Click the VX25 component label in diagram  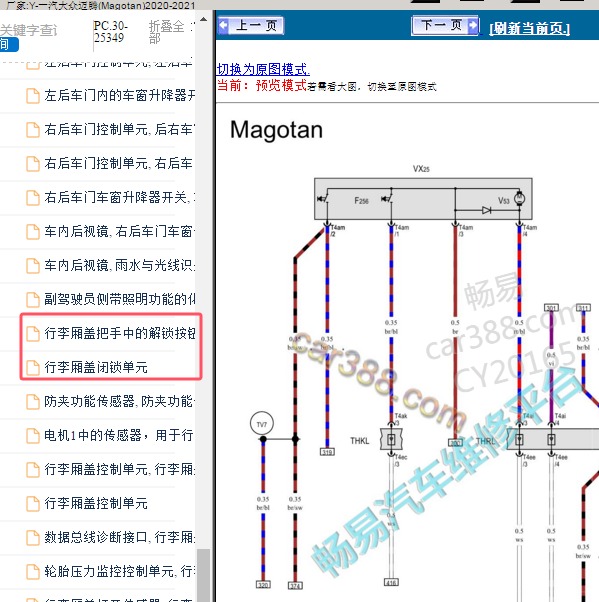(x=421, y=169)
